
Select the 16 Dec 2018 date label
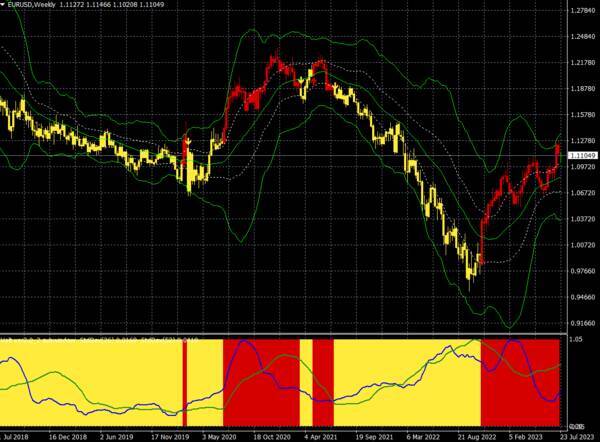coord(68,437)
